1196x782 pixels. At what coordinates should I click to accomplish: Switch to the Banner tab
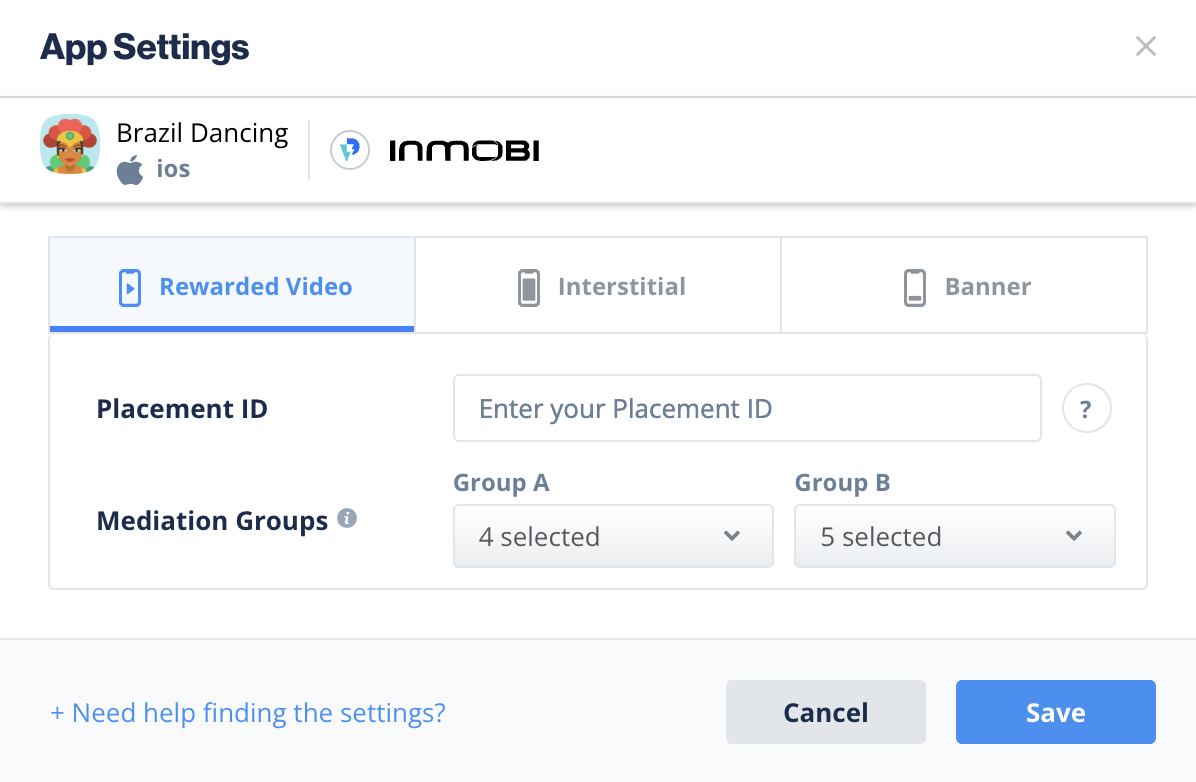pyautogui.click(x=964, y=285)
